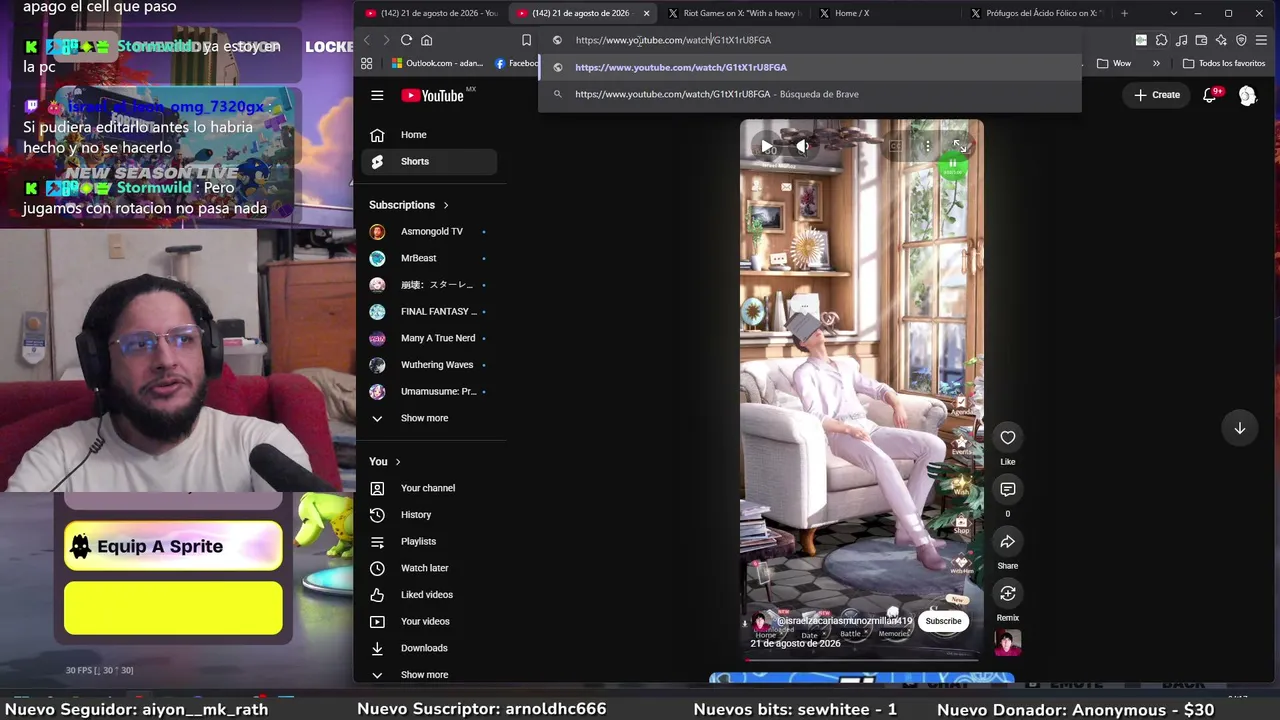
Task: Open Playlists in the sidebar
Action: pyautogui.click(x=428, y=542)
